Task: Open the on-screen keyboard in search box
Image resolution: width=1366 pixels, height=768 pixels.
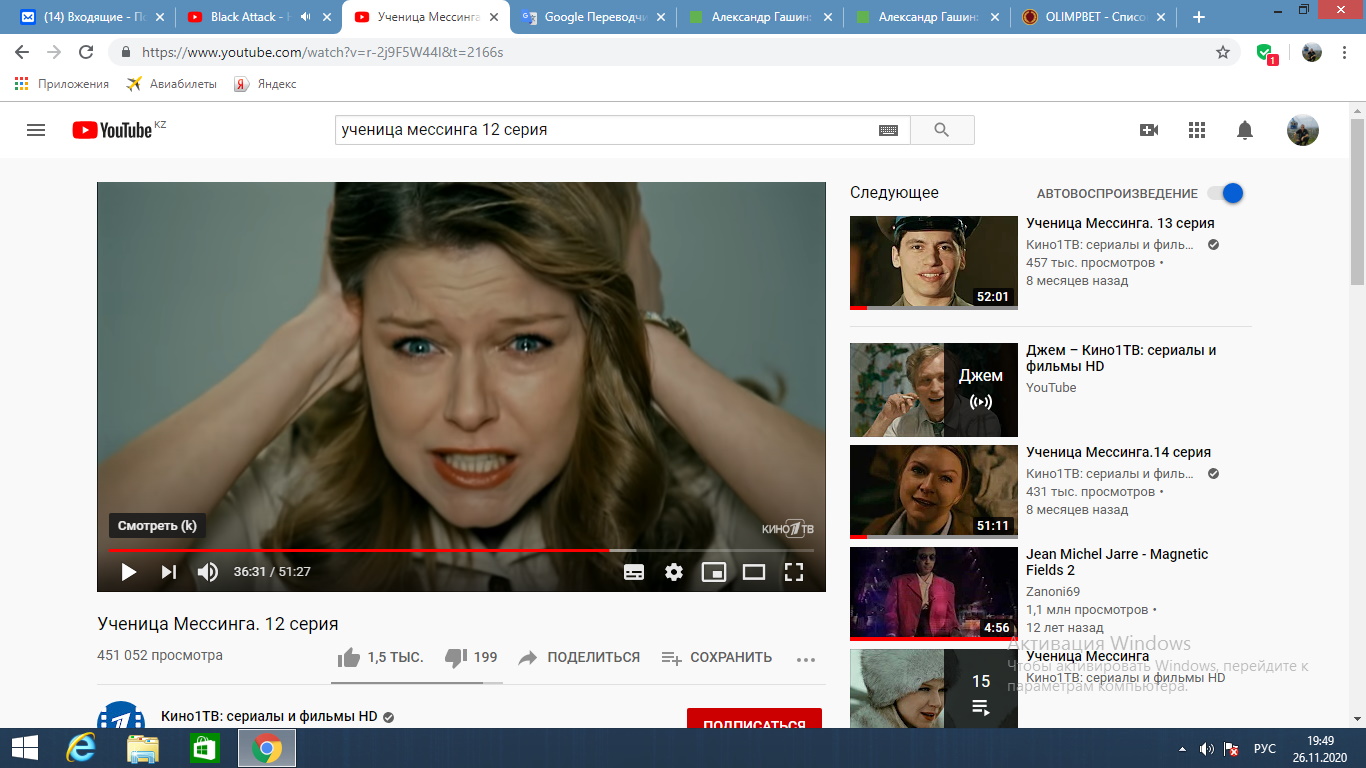Action: [x=888, y=130]
